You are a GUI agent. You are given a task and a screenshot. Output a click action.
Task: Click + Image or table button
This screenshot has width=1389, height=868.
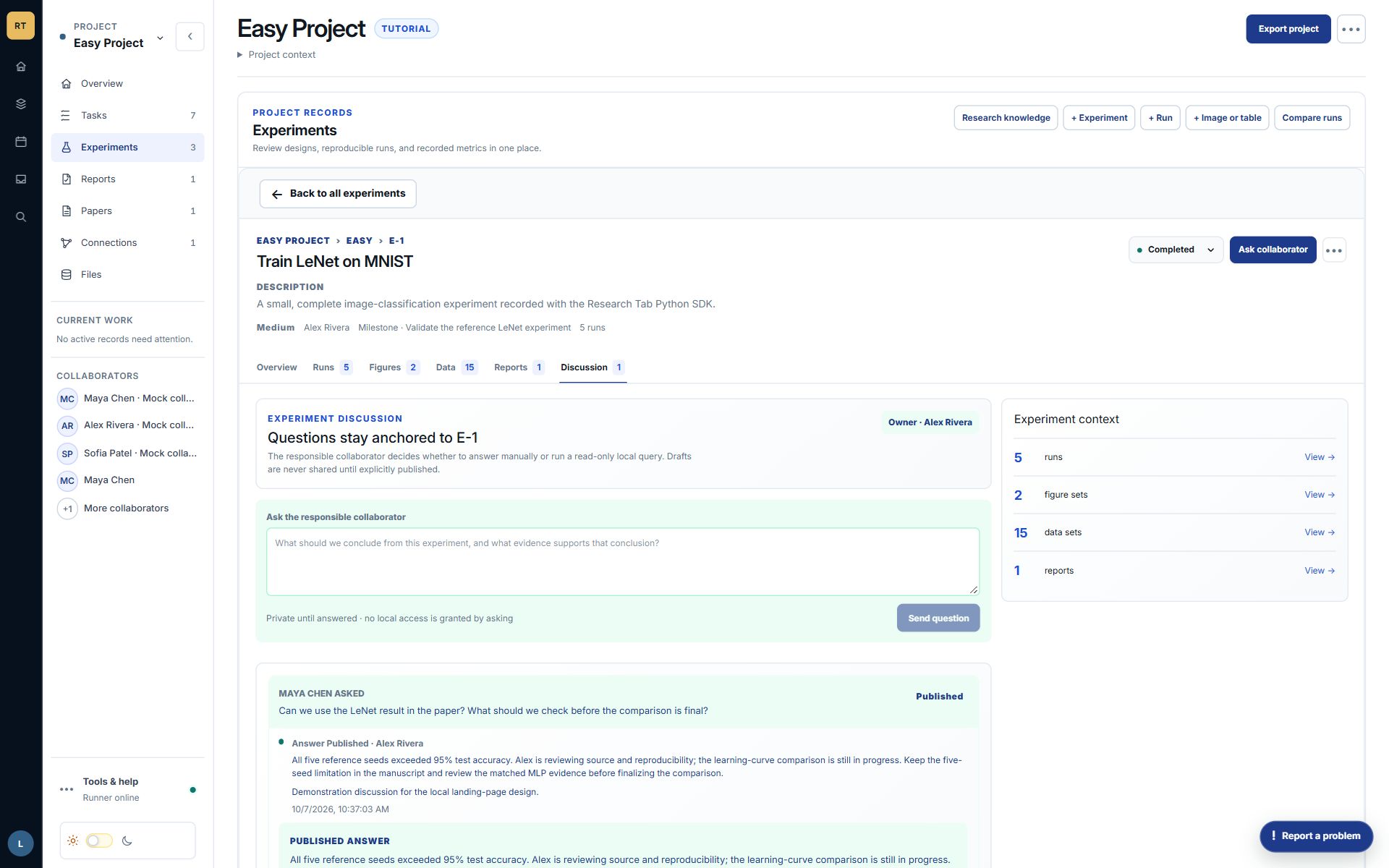tap(1227, 118)
